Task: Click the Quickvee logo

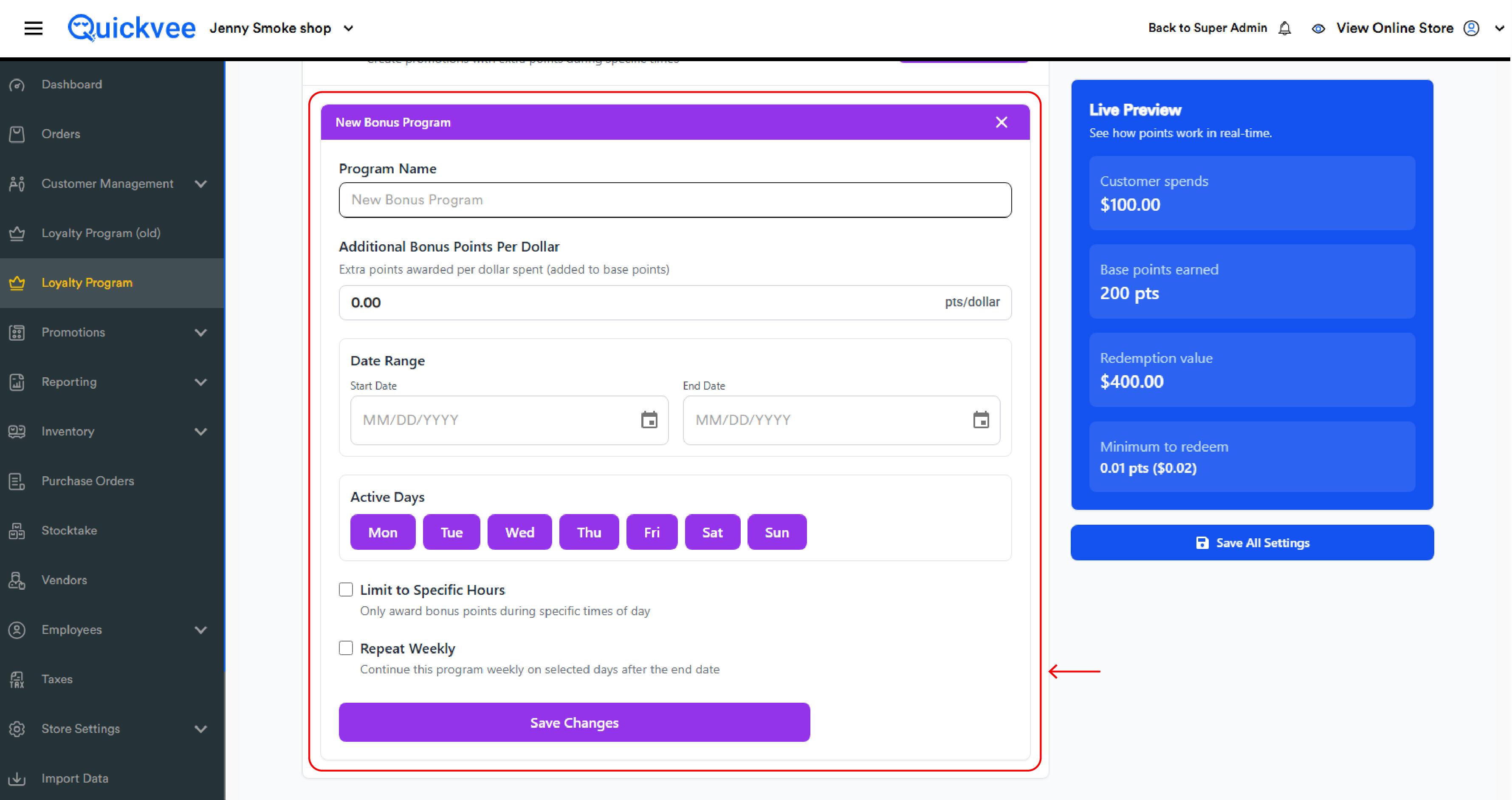Action: pos(132,28)
